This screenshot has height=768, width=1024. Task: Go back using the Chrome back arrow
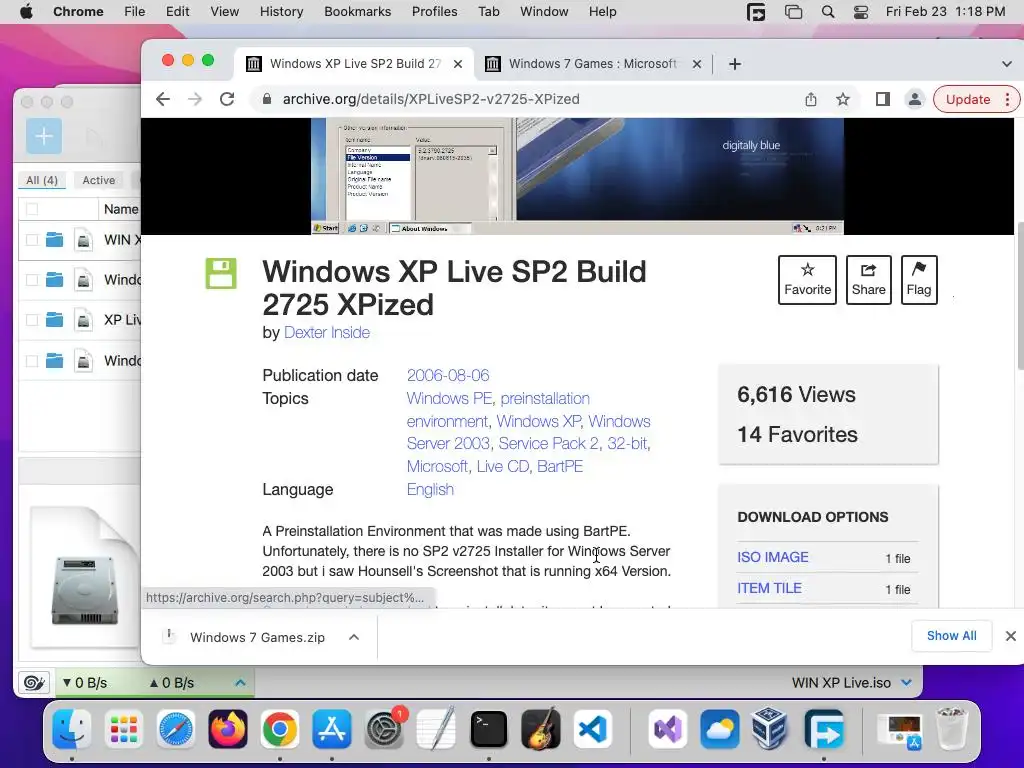click(163, 99)
